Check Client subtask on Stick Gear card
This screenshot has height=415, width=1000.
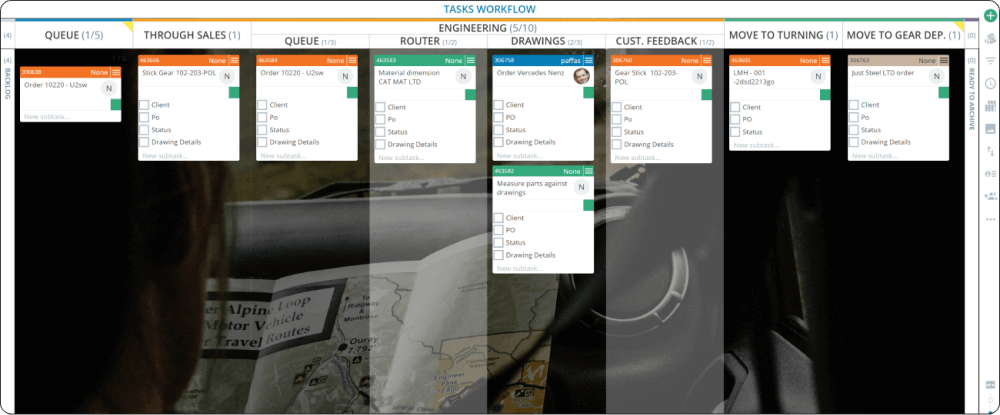[x=145, y=105]
